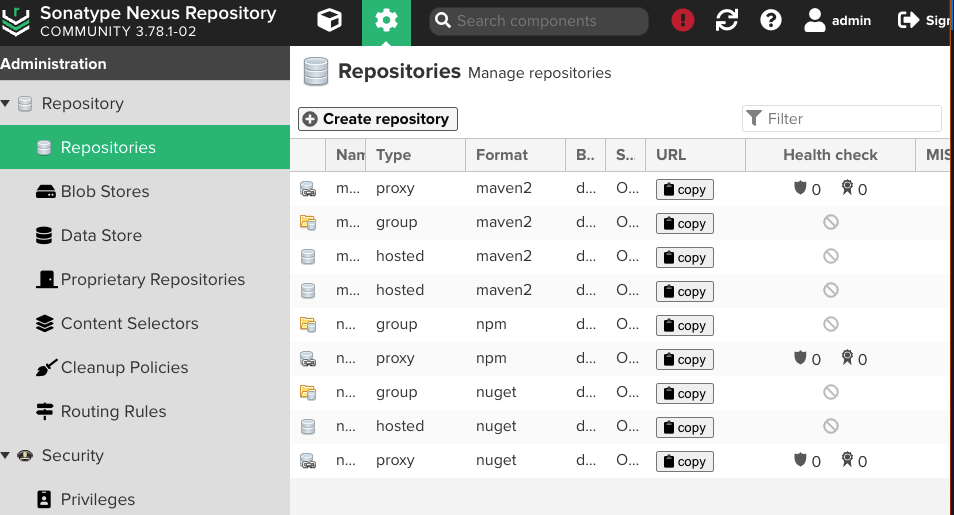Viewport: 954px width, 515px height.
Task: Click the Create repository button
Action: pyautogui.click(x=378, y=119)
